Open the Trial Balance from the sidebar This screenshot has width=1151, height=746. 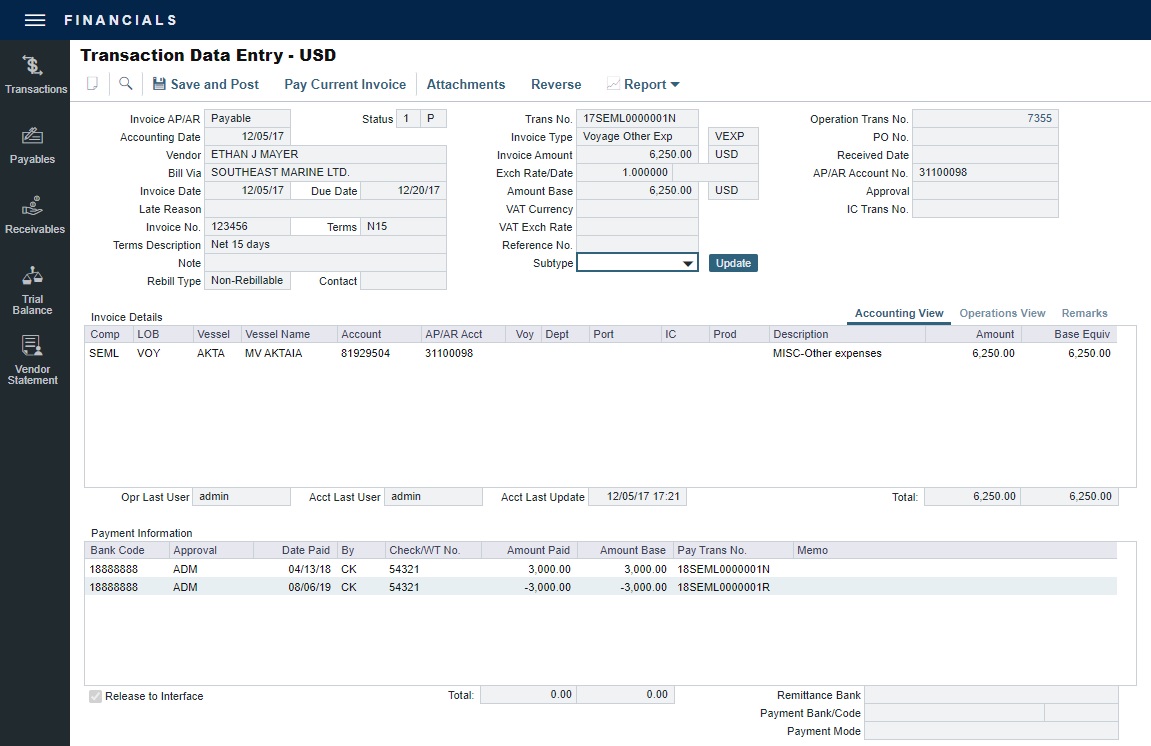click(x=35, y=290)
